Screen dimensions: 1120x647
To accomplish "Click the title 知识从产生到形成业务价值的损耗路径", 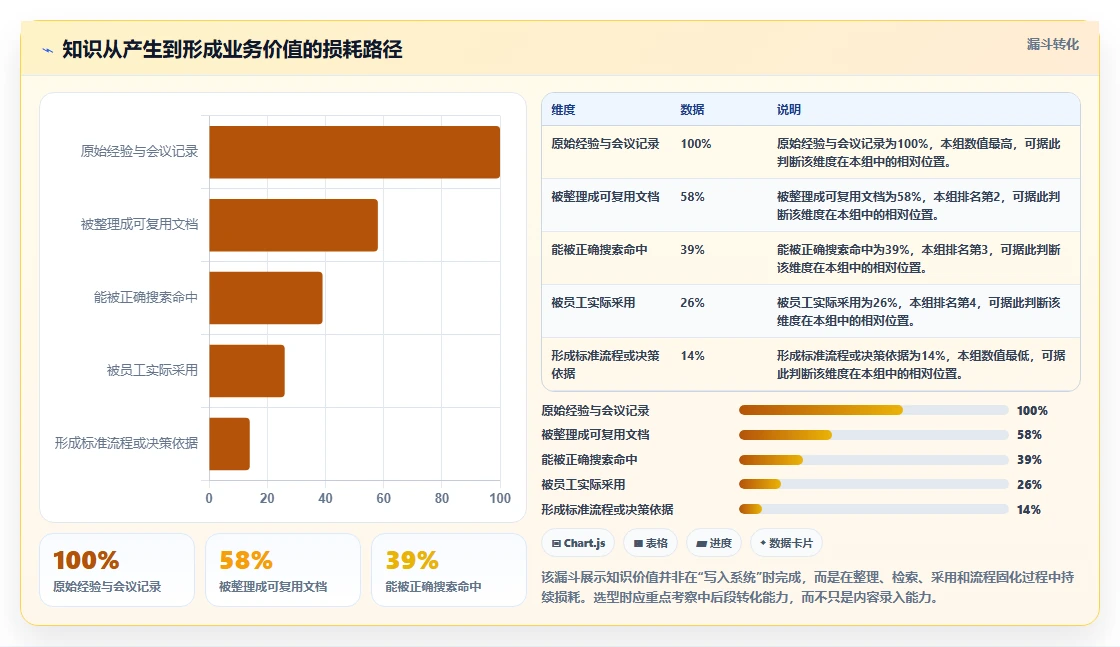I will coord(232,49).
